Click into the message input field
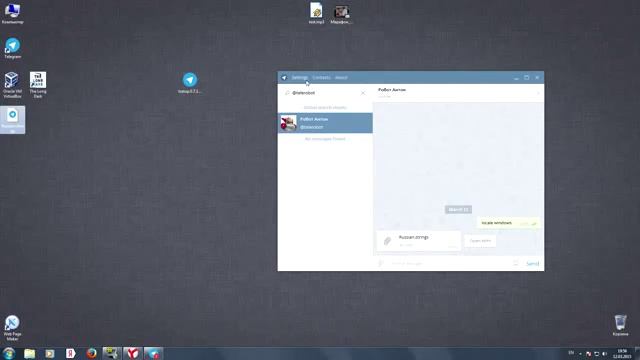 (x=449, y=264)
